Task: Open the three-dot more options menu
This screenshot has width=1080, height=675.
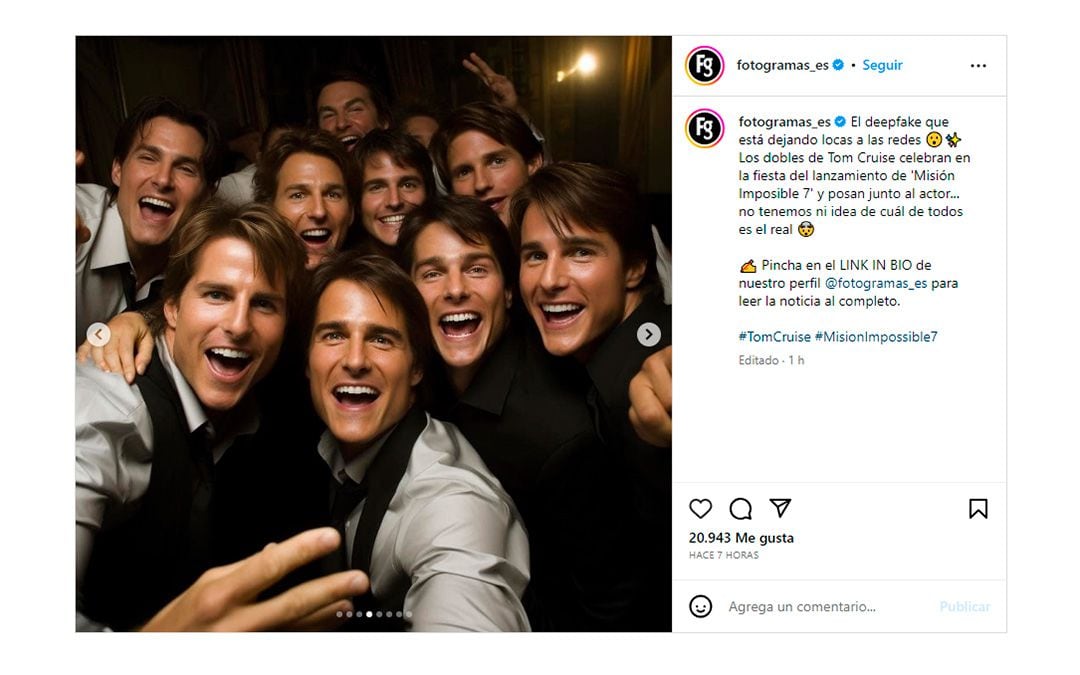Action: click(978, 66)
